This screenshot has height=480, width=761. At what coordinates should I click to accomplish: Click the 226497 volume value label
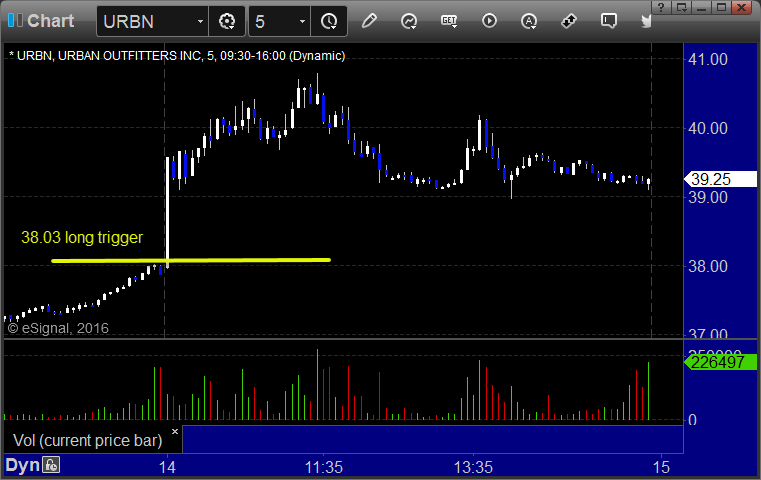pyautogui.click(x=720, y=362)
